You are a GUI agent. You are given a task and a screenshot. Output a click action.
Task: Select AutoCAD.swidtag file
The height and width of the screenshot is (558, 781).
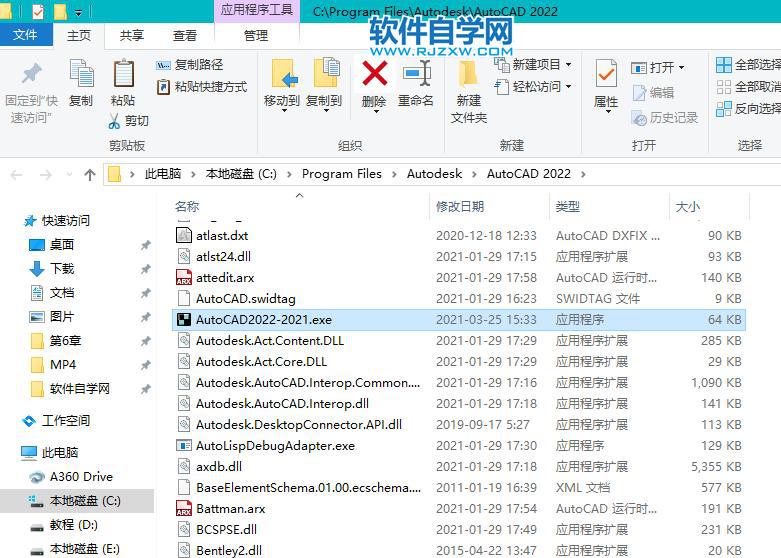pos(246,299)
